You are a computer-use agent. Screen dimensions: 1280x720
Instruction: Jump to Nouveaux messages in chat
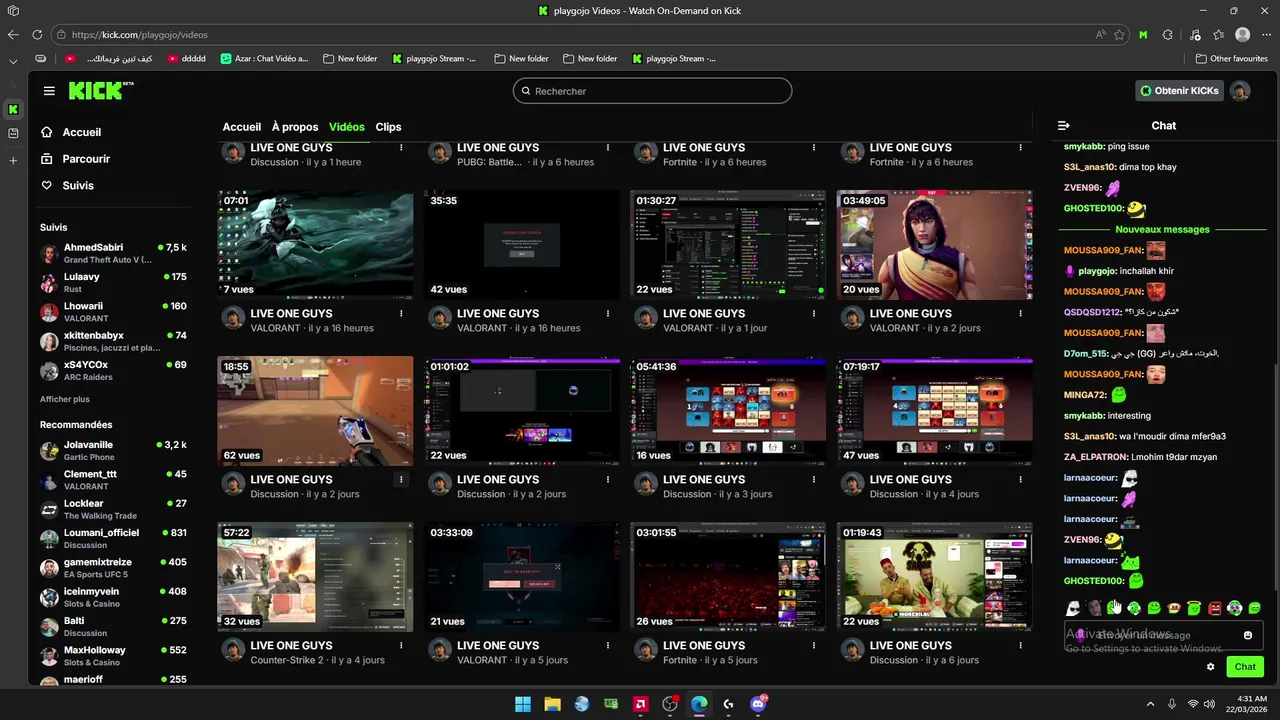coord(1162,230)
